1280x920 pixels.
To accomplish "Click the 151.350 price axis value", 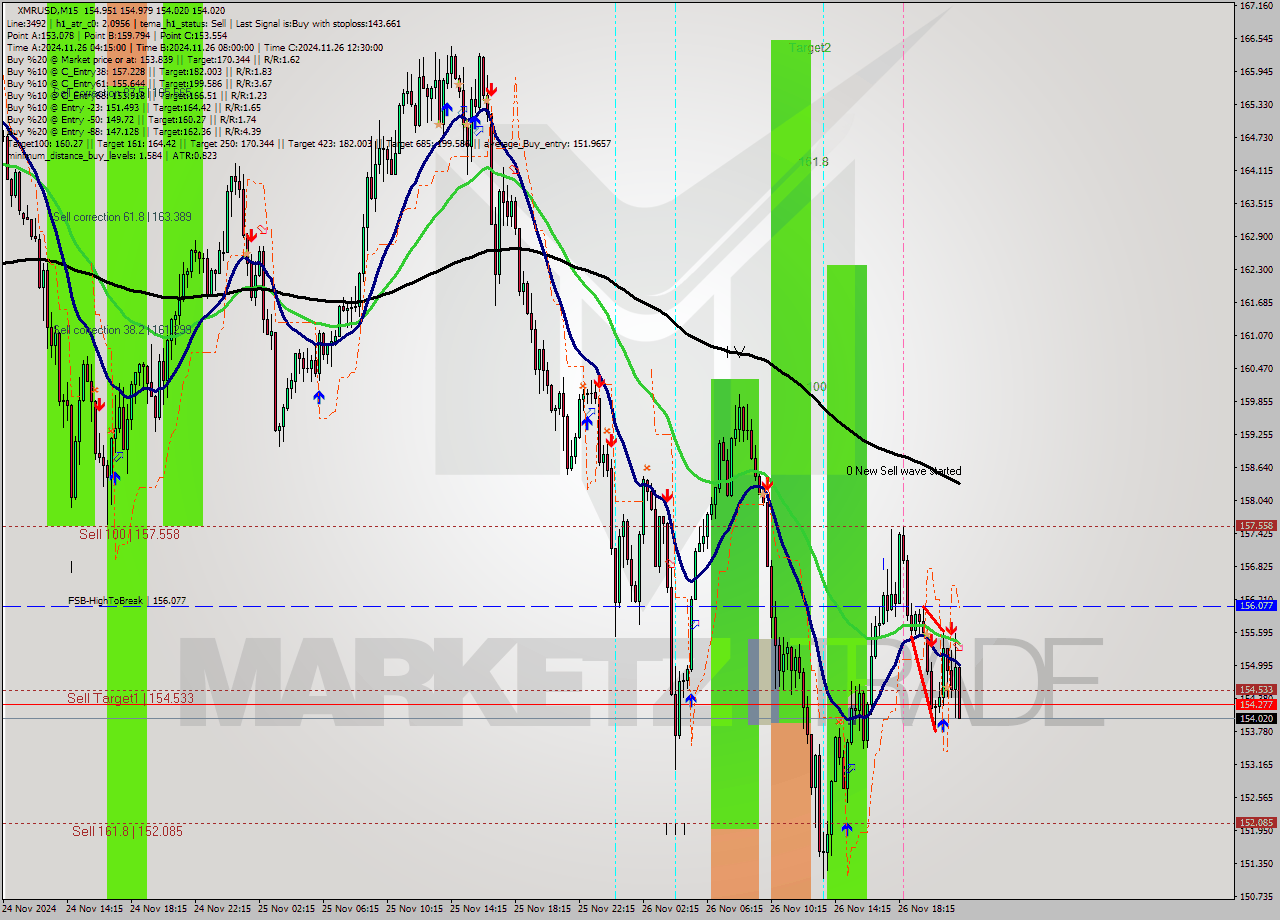I will coord(1256,864).
